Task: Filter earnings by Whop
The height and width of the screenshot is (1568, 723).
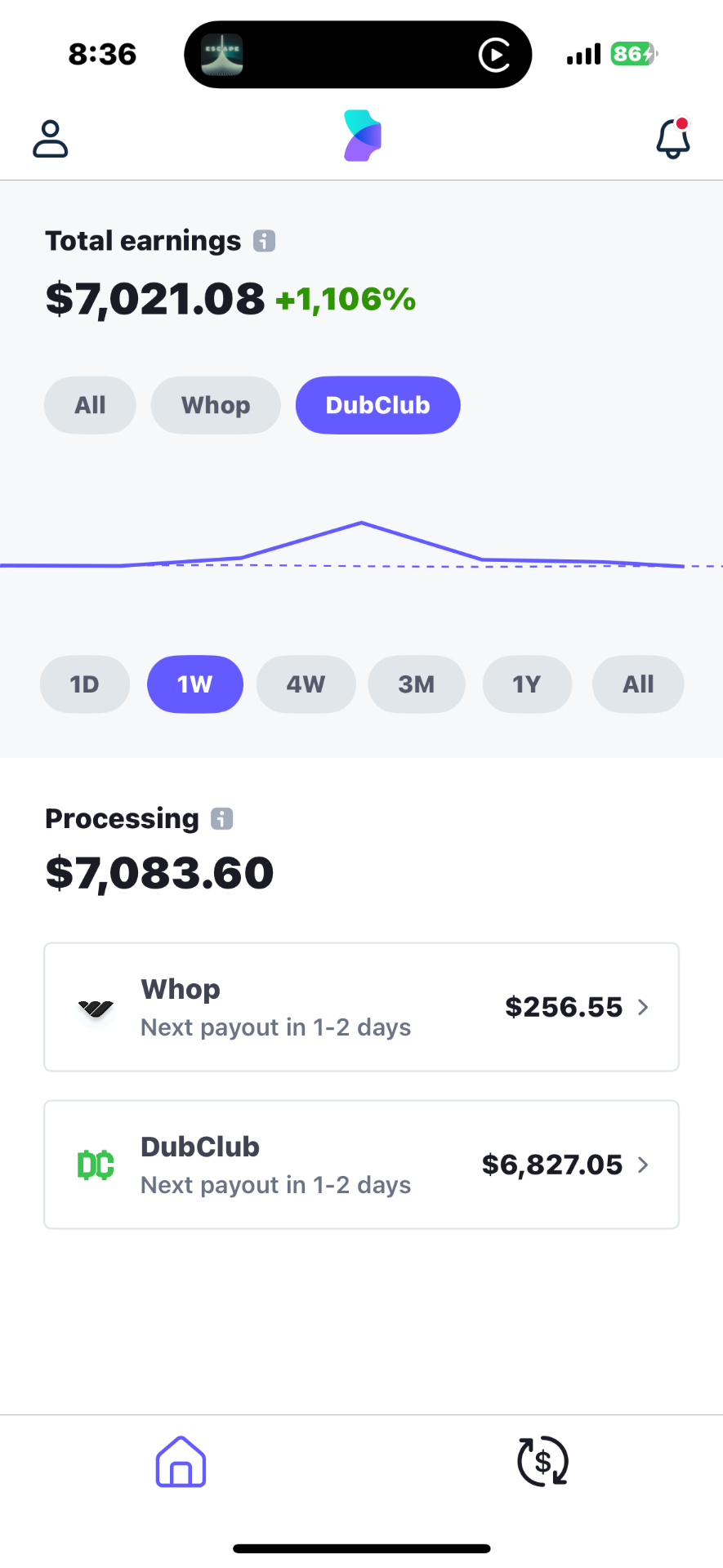Action: point(216,405)
